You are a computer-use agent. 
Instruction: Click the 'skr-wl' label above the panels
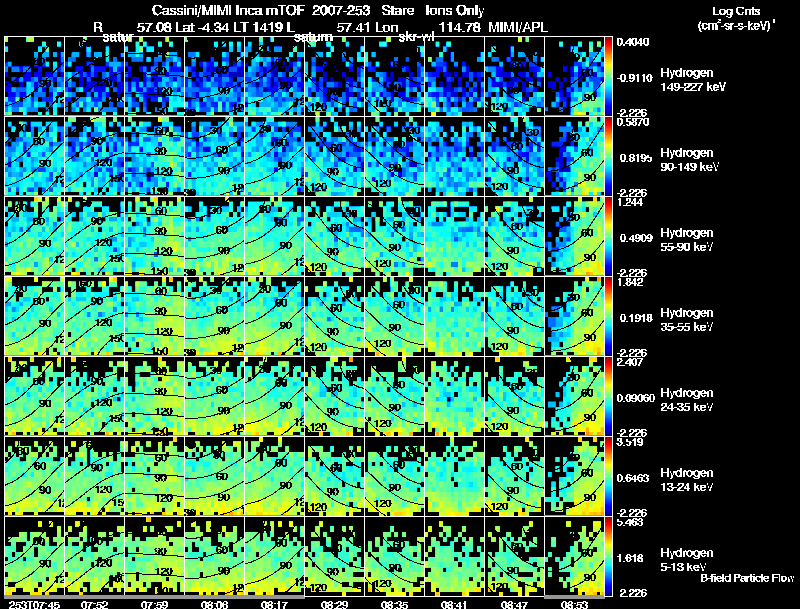coord(416,37)
